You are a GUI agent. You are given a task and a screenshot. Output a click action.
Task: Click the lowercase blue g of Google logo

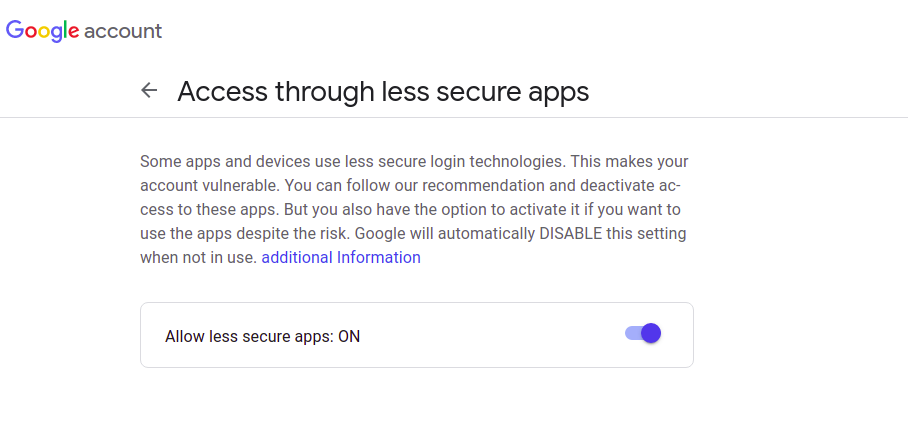click(x=57, y=35)
